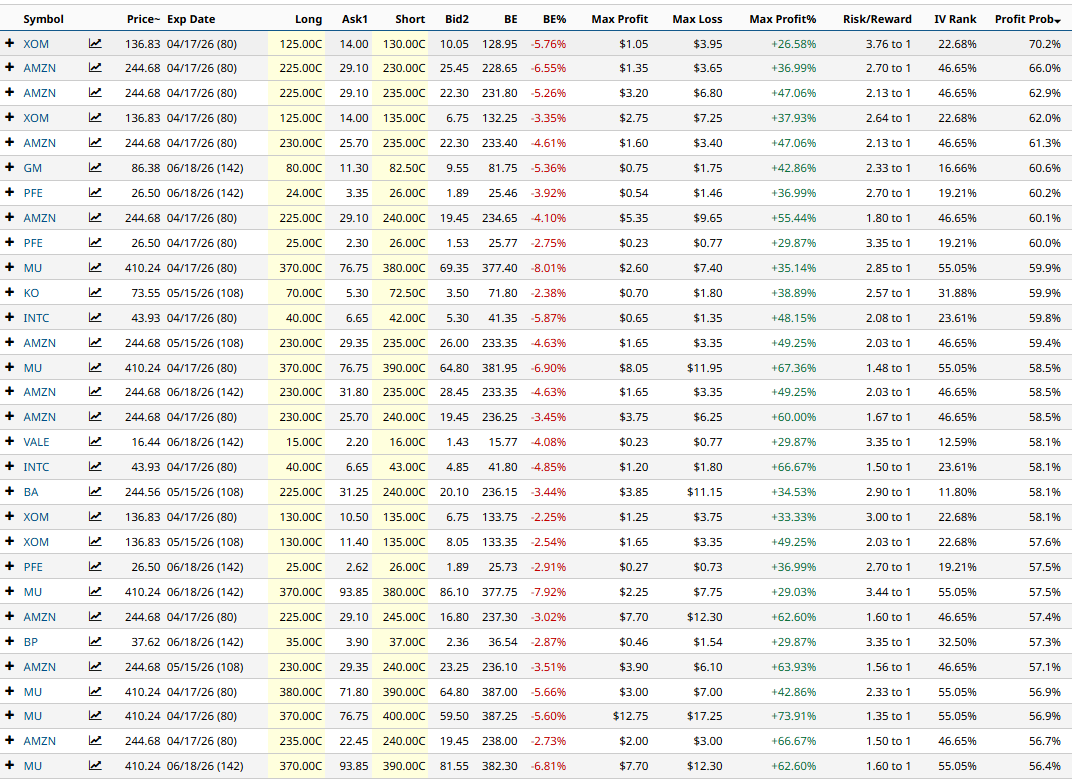Click chart icon for MU 380.00C/390.00C row
Viewport: 1072px width, 779px height.
[95, 691]
